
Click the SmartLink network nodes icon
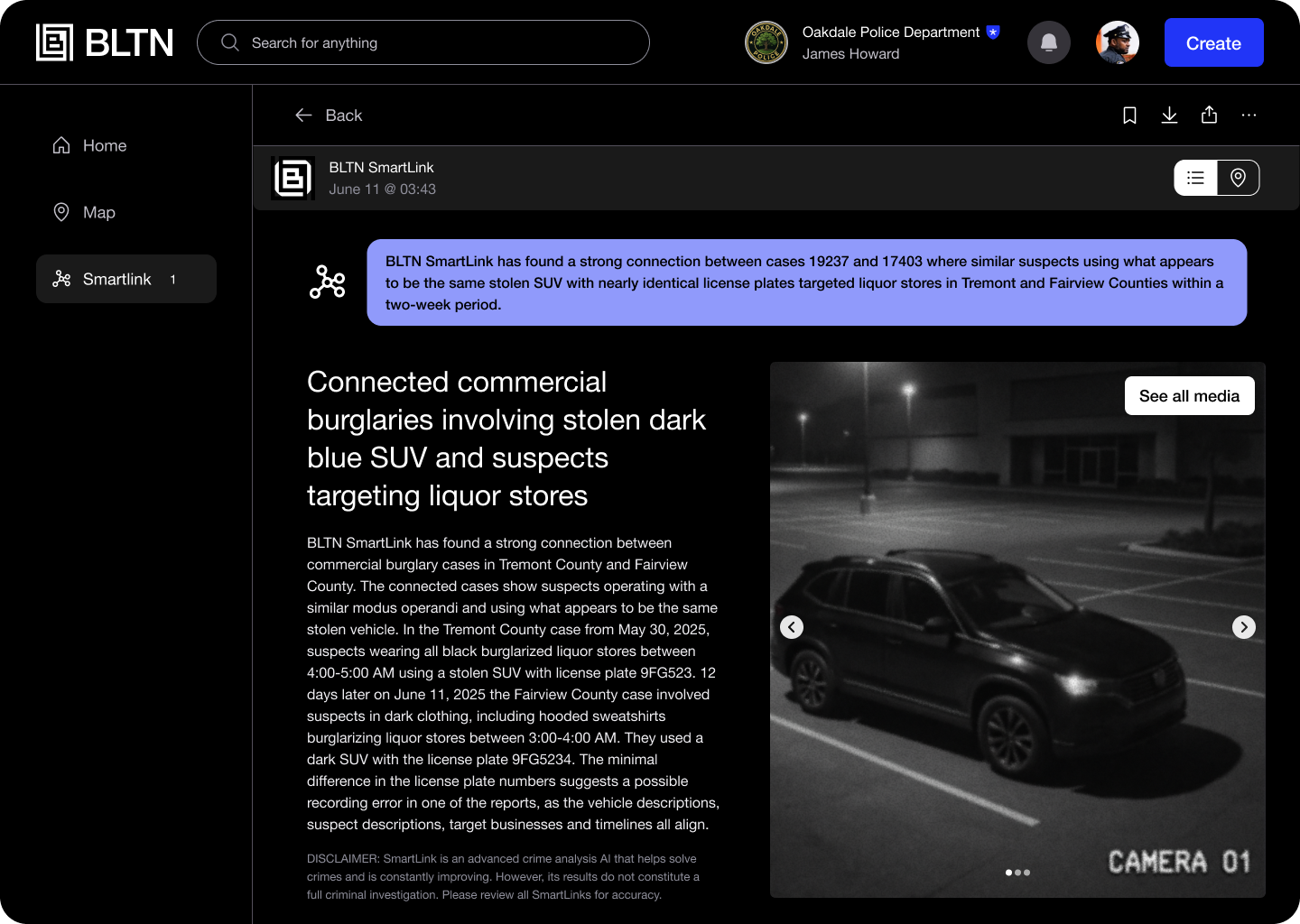(x=327, y=282)
